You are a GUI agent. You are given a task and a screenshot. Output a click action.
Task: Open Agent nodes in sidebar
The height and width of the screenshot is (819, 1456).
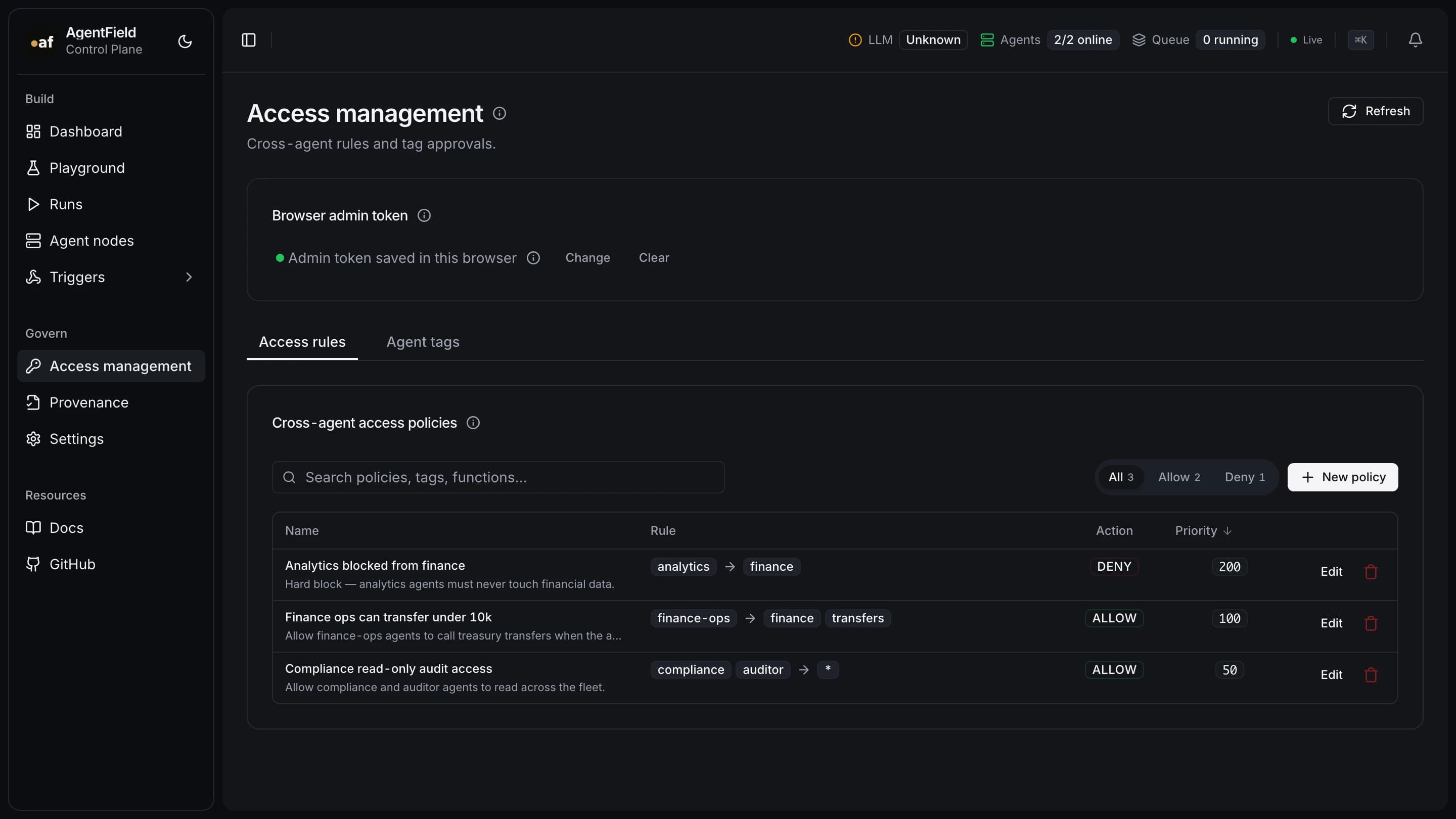pyautogui.click(x=111, y=240)
